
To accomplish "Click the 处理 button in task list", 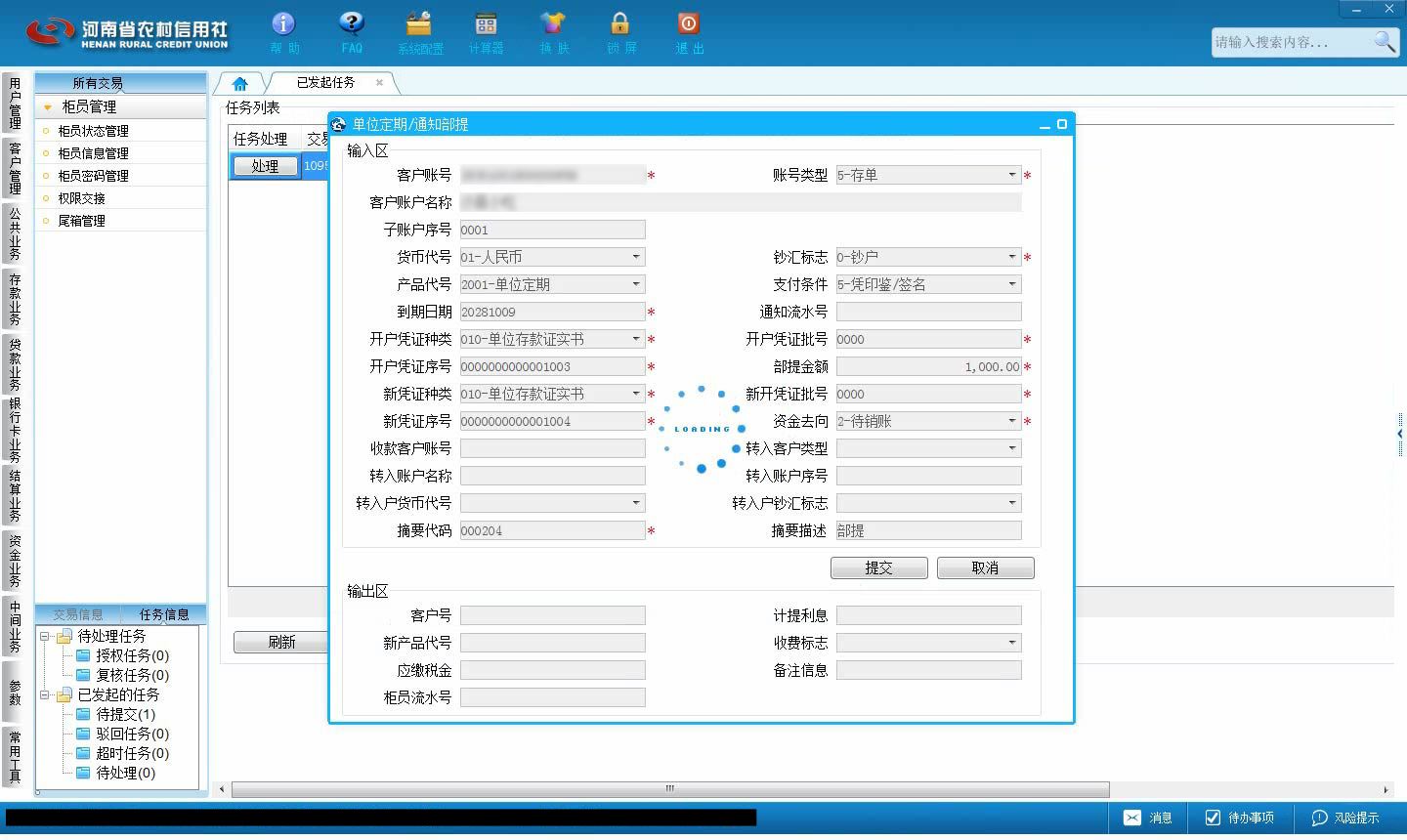I will (265, 166).
